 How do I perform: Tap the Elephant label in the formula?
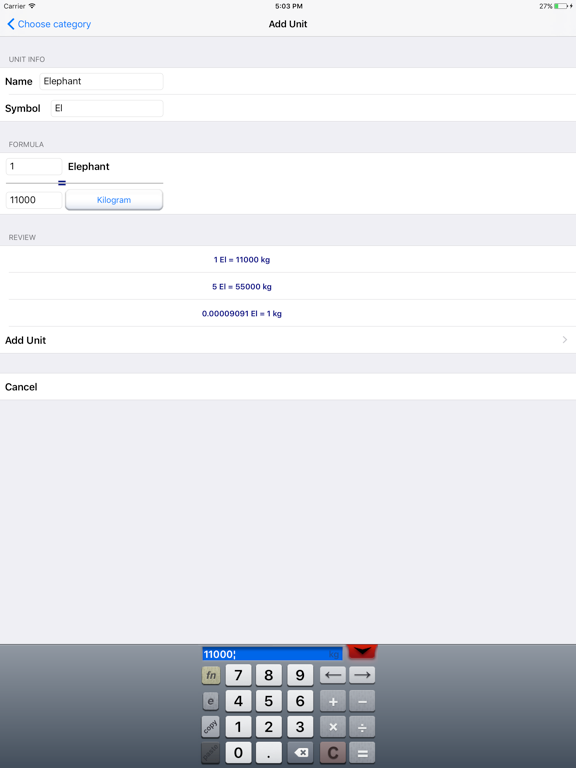(x=89, y=167)
